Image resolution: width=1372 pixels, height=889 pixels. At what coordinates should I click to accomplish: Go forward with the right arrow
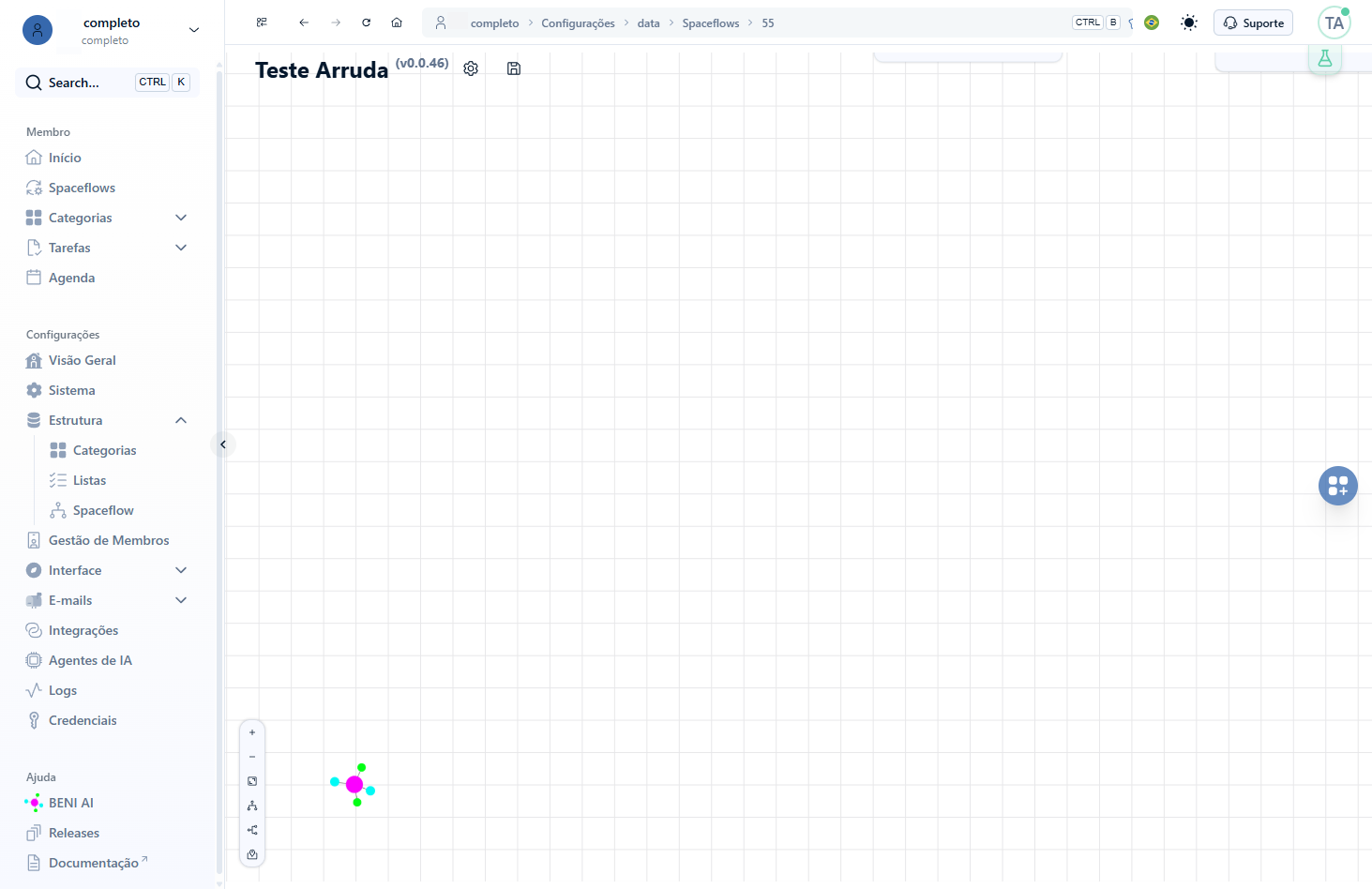click(336, 23)
